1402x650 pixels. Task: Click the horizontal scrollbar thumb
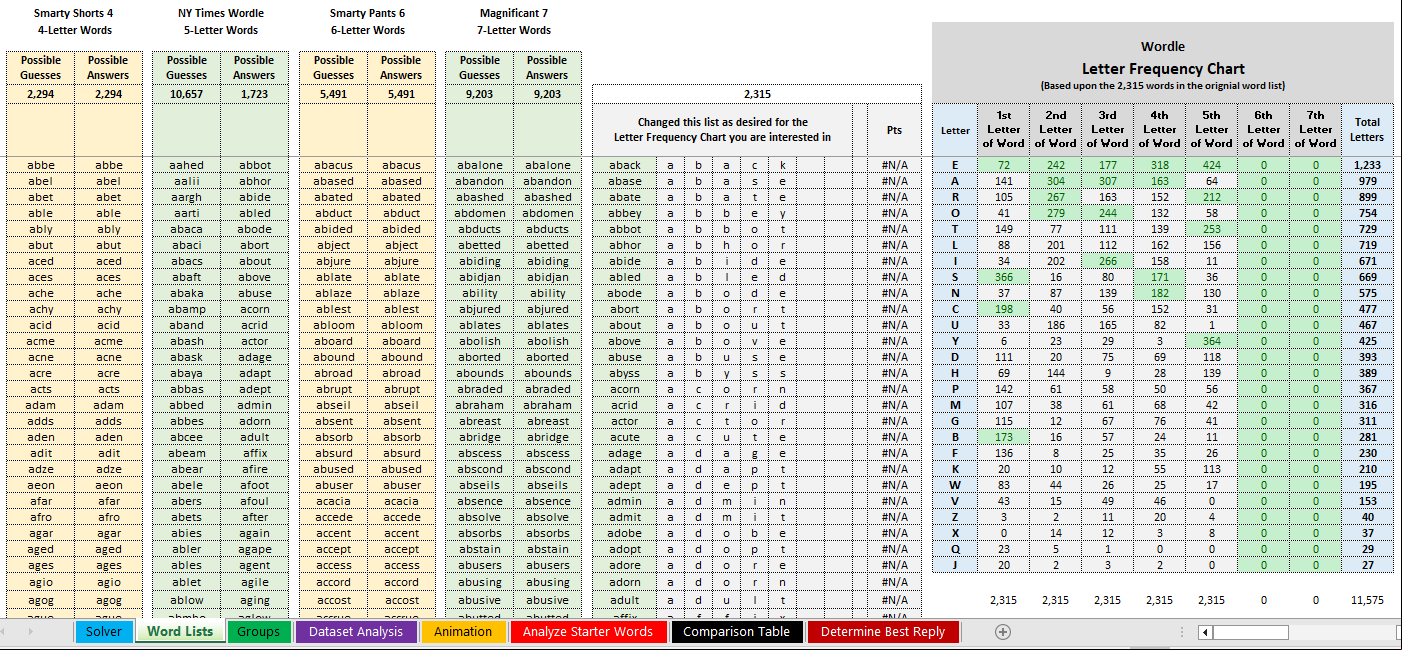(x=1251, y=632)
